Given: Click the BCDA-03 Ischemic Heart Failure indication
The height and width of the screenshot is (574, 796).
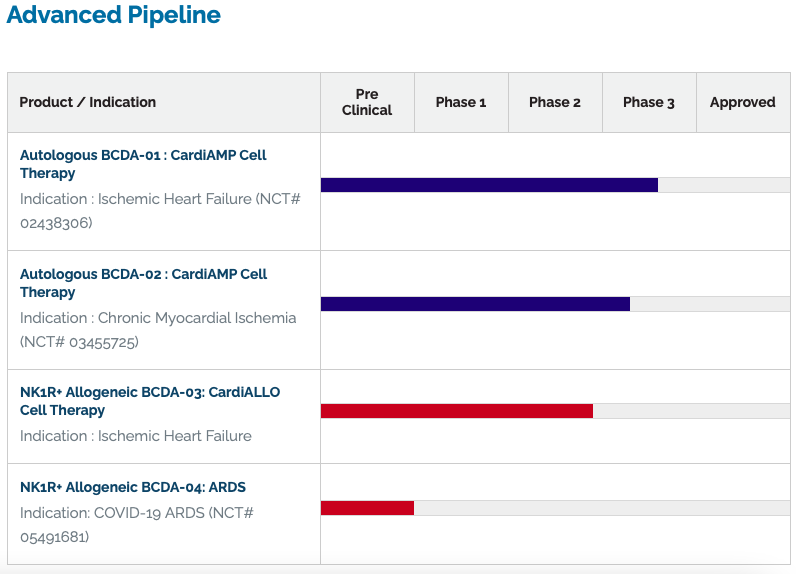Looking at the screenshot, I should (x=136, y=436).
